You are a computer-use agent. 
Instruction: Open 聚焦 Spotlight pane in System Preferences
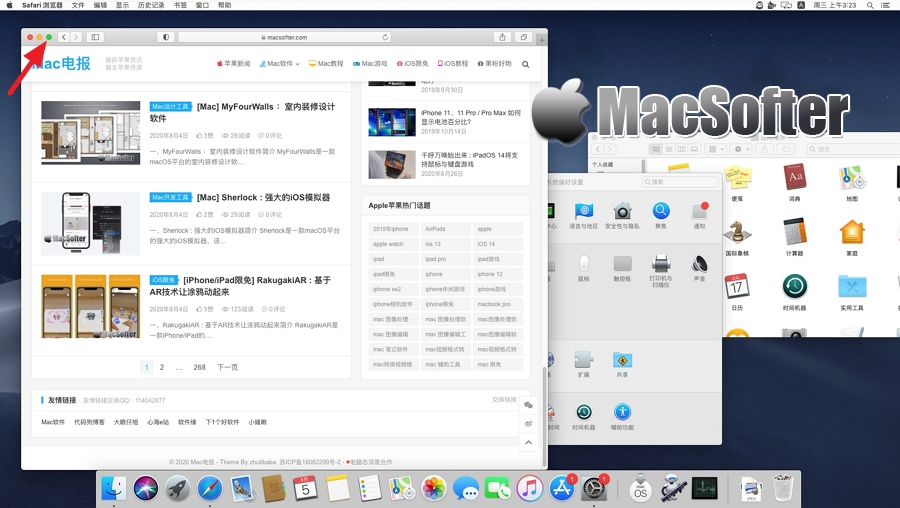click(x=661, y=216)
